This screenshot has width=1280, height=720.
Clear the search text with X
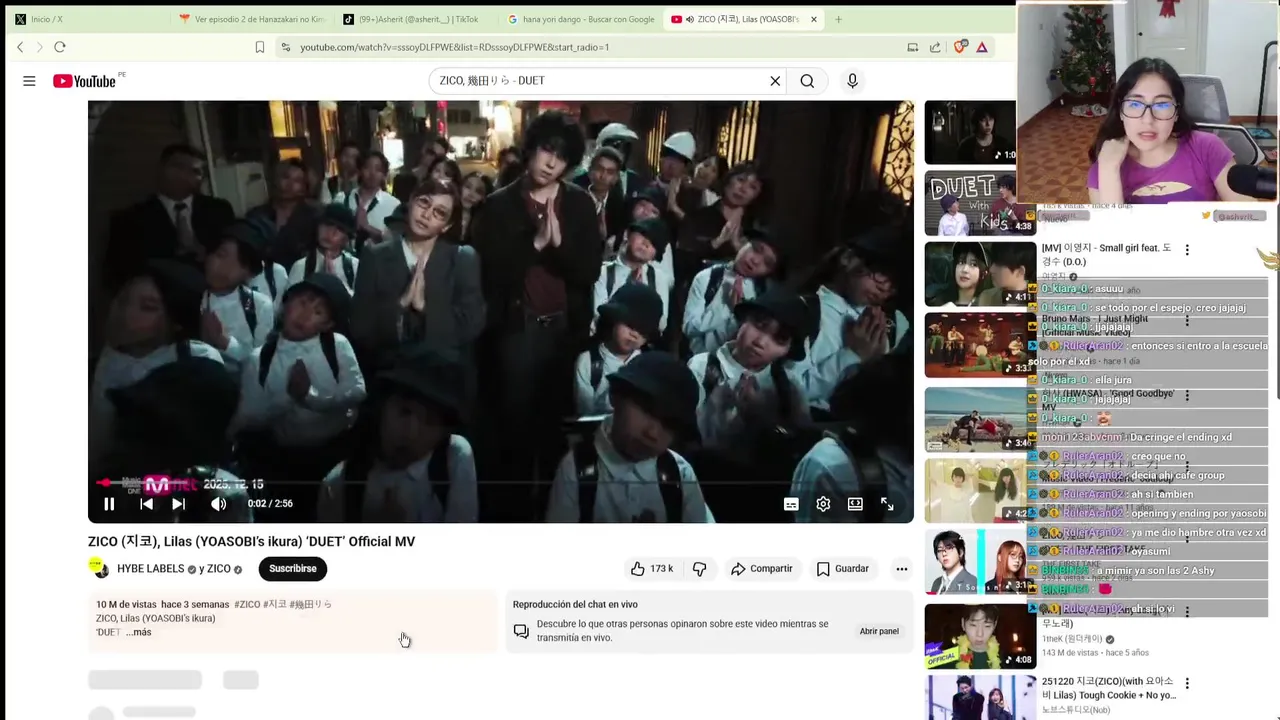(x=775, y=81)
